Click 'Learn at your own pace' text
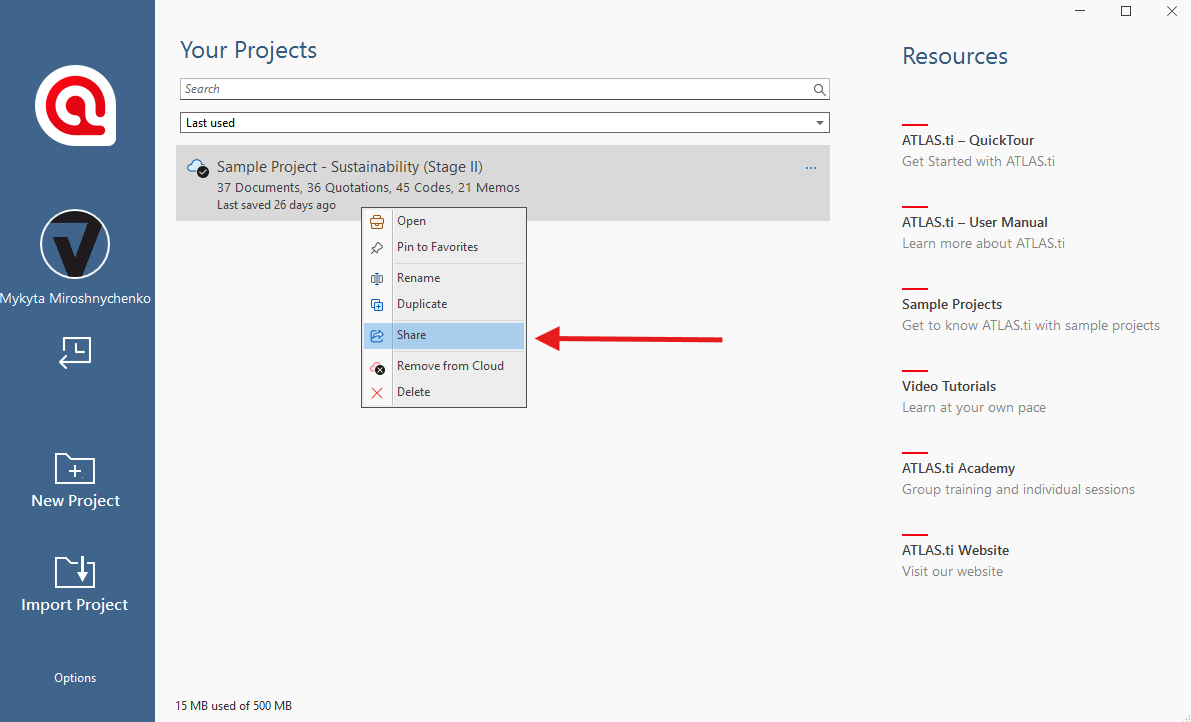Screen dimensions: 1191x722 click(974, 408)
